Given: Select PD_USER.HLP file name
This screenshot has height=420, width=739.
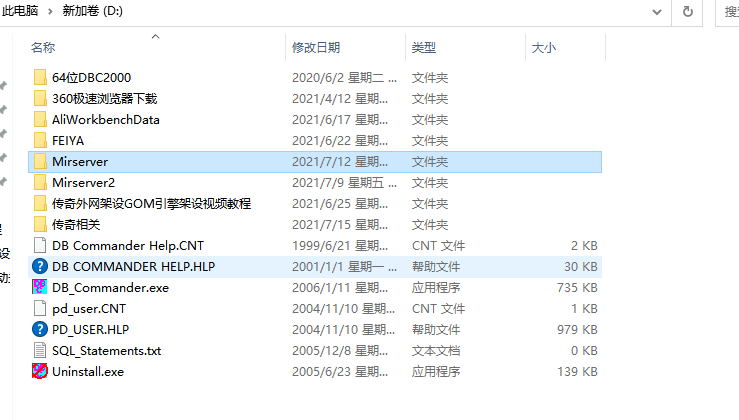Looking at the screenshot, I should [90, 329].
